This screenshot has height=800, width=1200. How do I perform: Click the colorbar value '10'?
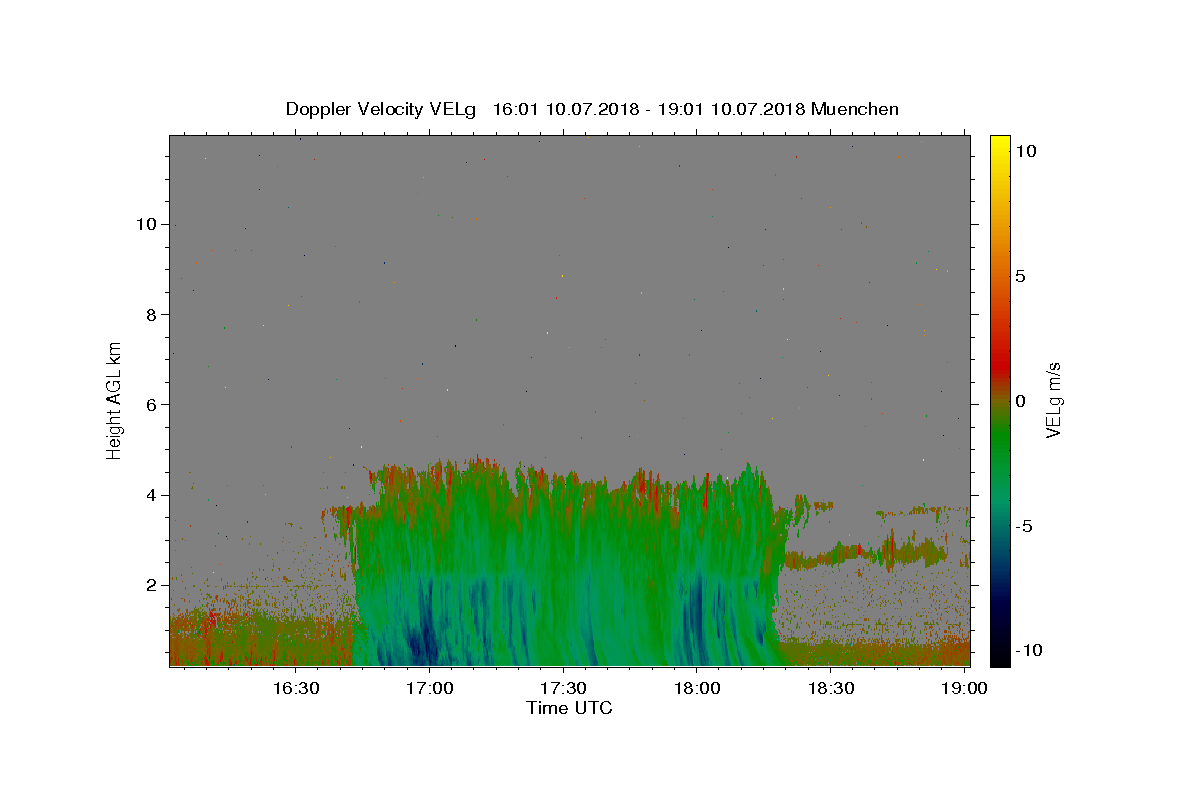pos(1025,151)
